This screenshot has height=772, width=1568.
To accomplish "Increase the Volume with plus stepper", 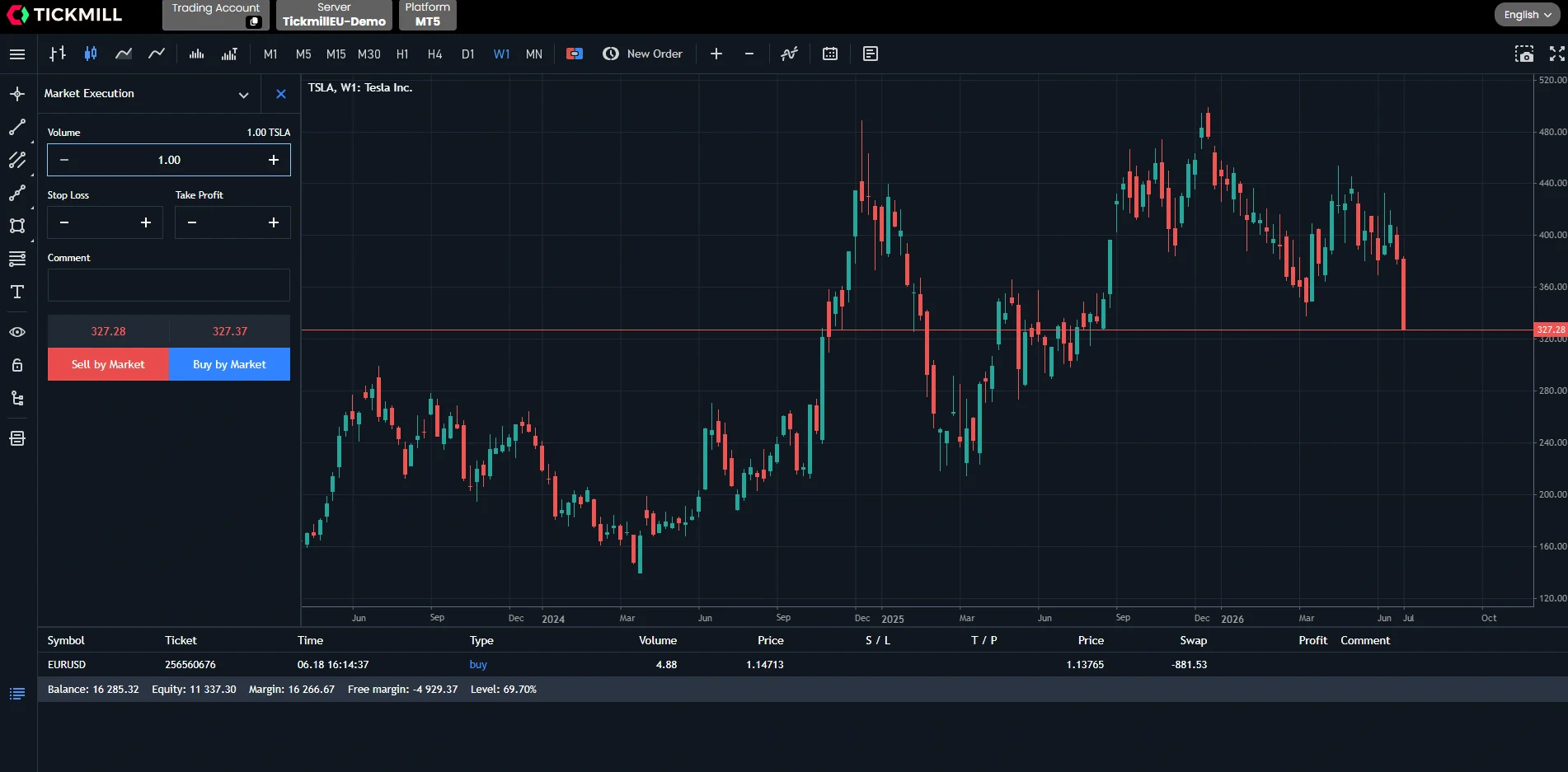I will tap(274, 160).
